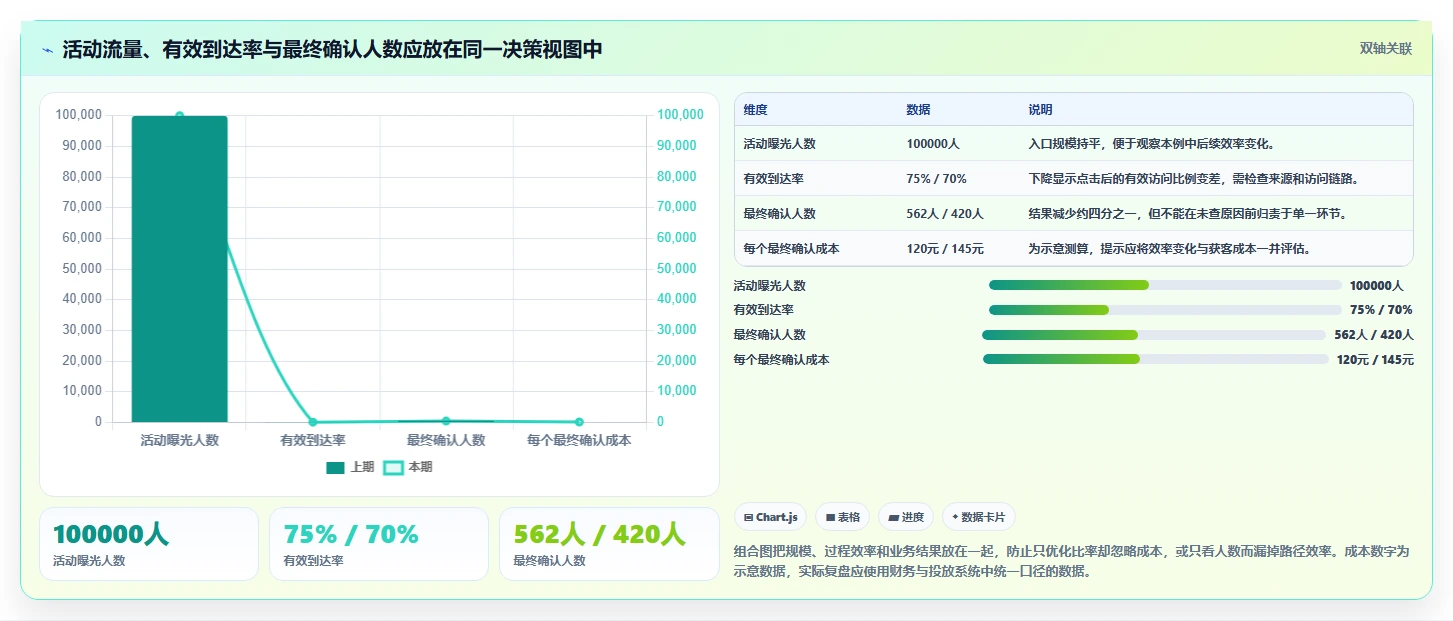This screenshot has height=621, width=1453.
Task: Click the lightning icon beside the title
Action: pos(48,50)
